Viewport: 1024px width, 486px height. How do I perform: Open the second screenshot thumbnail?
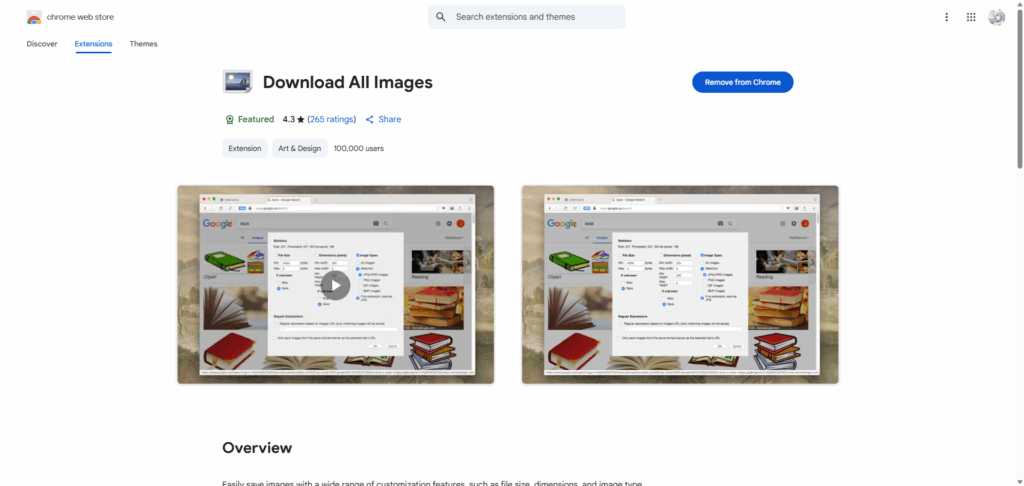point(680,284)
